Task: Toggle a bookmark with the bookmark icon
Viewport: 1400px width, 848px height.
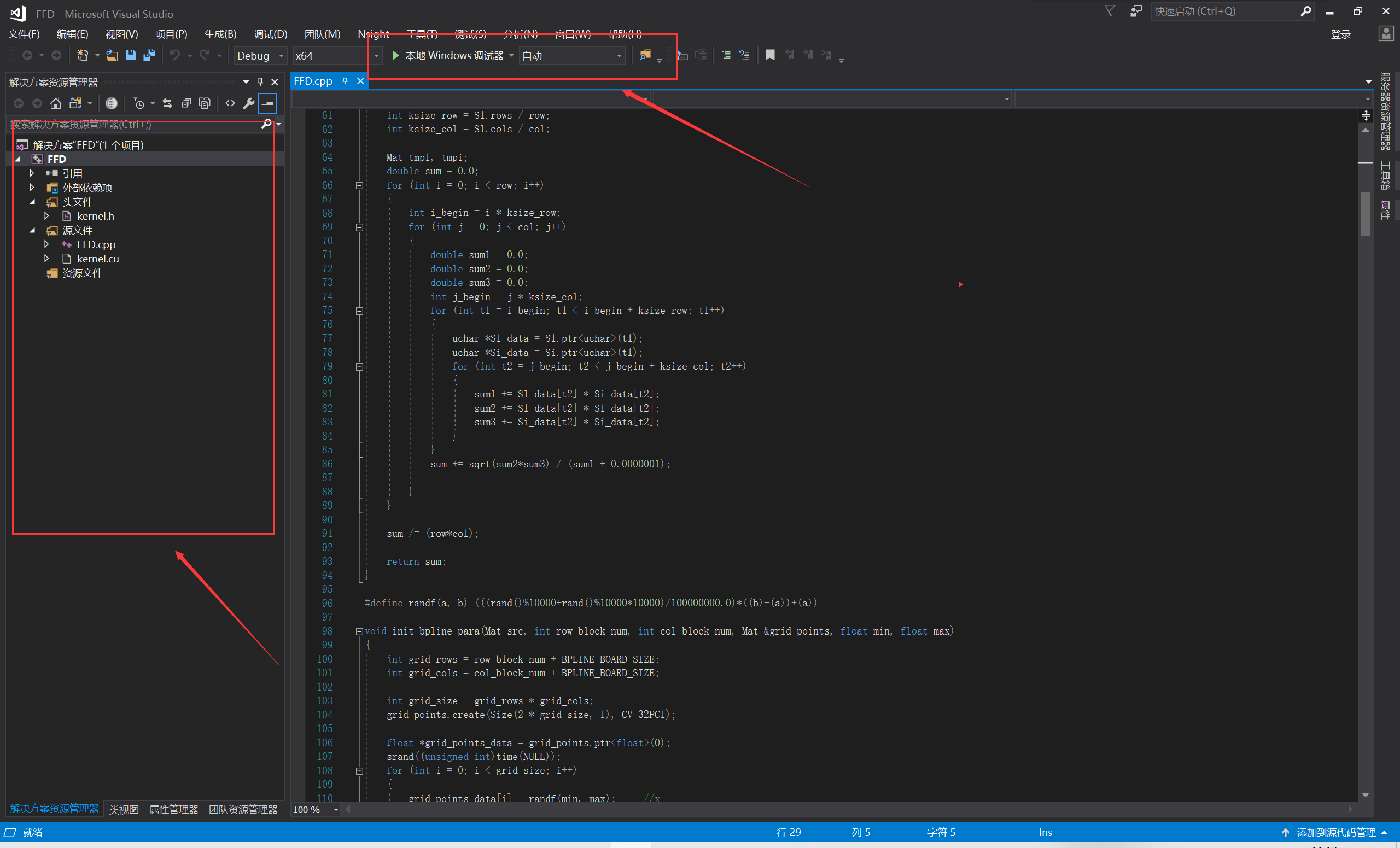Action: pos(770,55)
